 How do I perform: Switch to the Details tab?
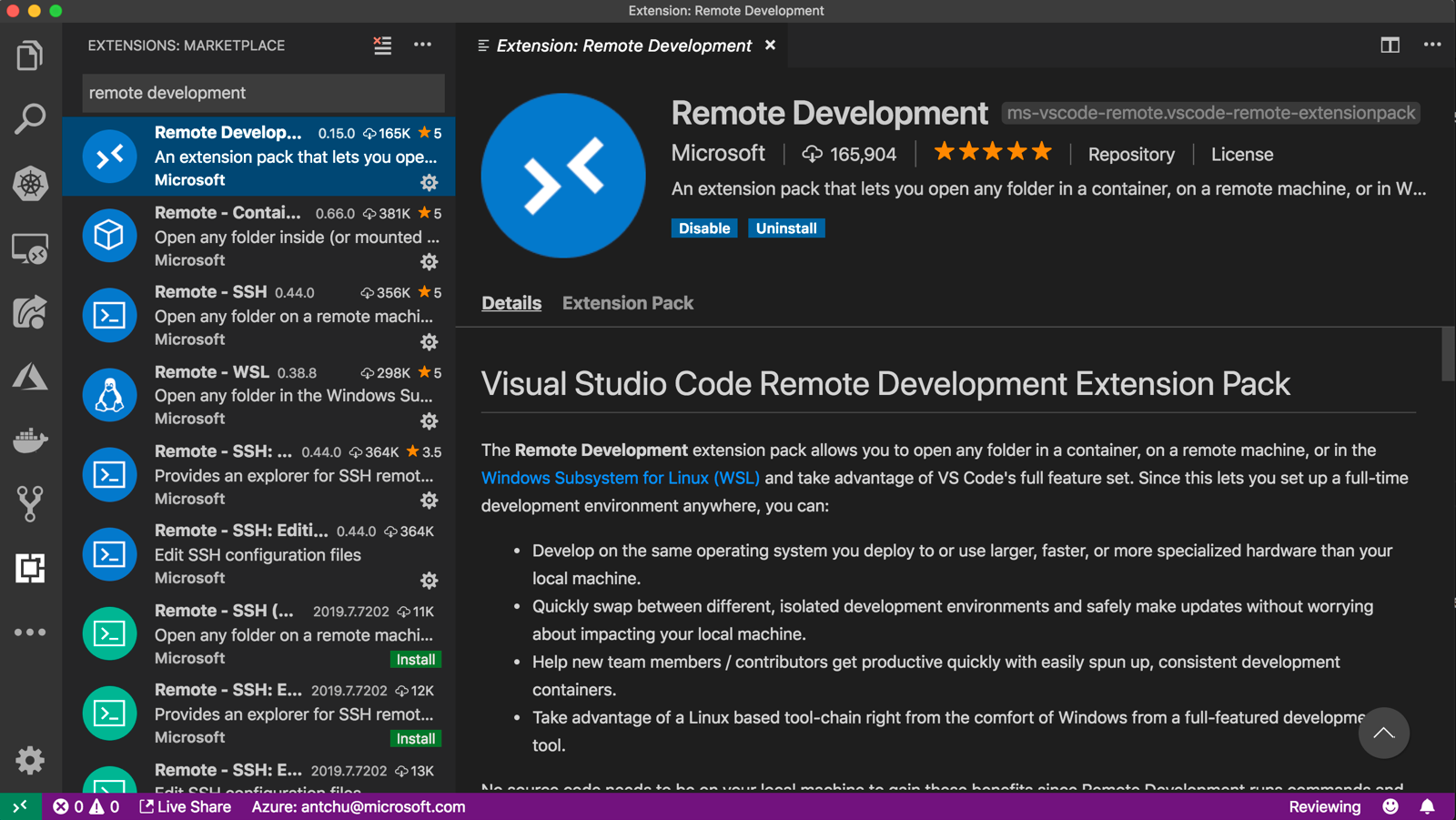[x=511, y=303]
